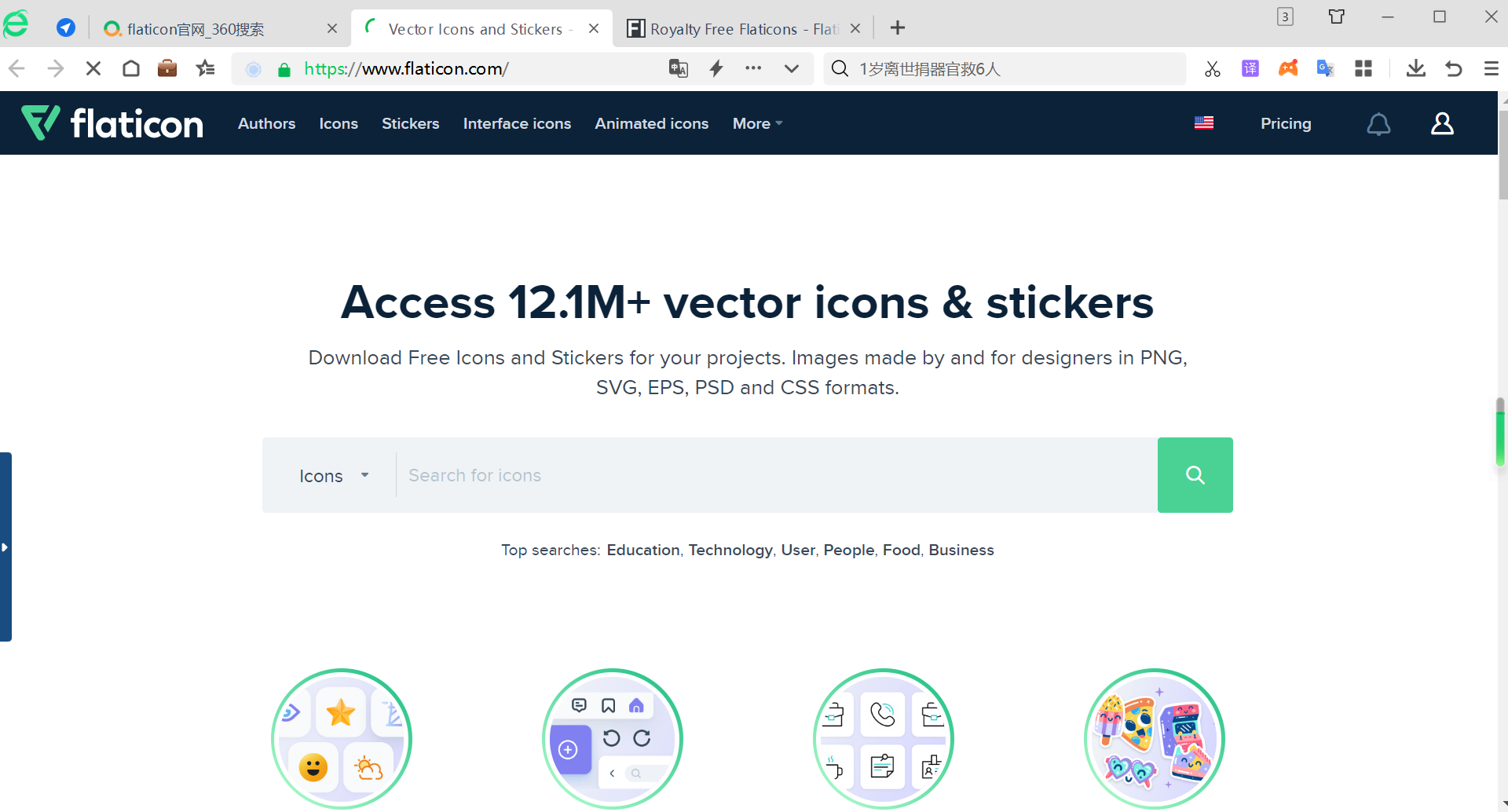Click the scissors screenshot tool
This screenshot has height=812, width=1508.
1213,69
